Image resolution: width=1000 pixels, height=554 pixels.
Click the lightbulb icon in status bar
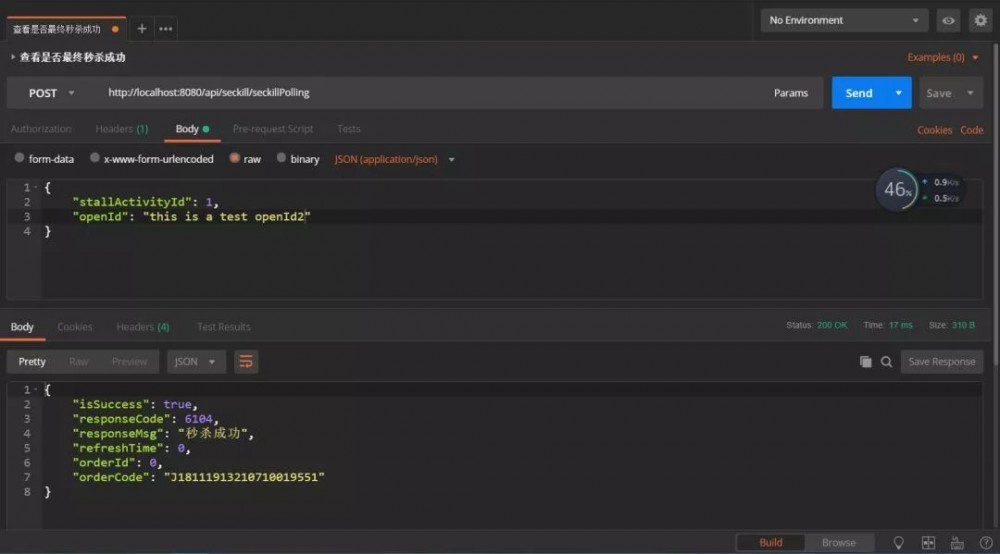tap(898, 542)
